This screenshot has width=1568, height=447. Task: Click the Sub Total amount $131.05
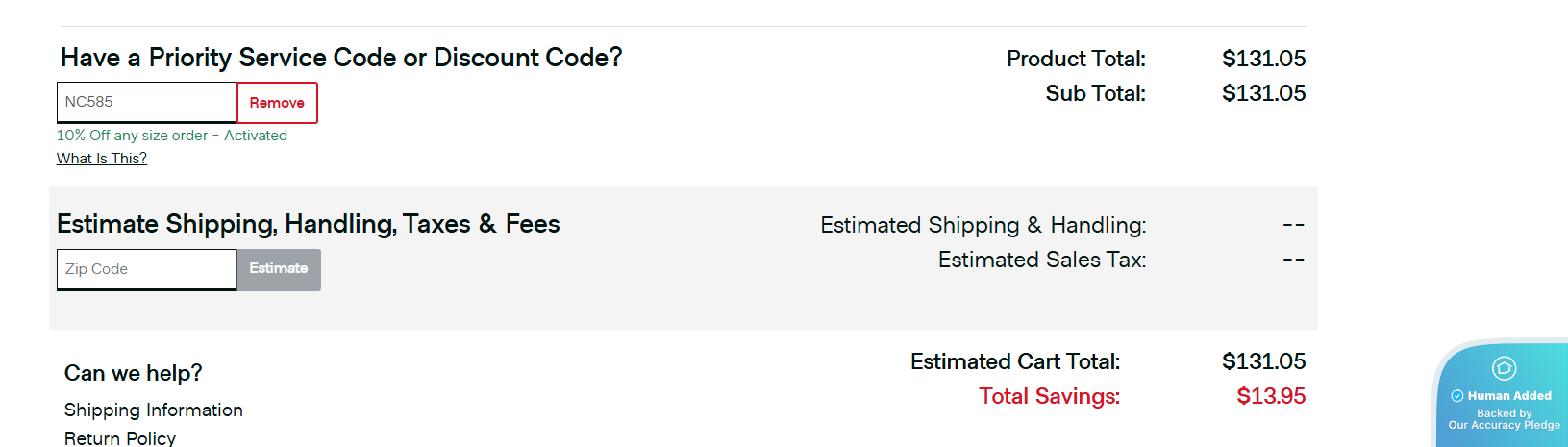(1263, 93)
